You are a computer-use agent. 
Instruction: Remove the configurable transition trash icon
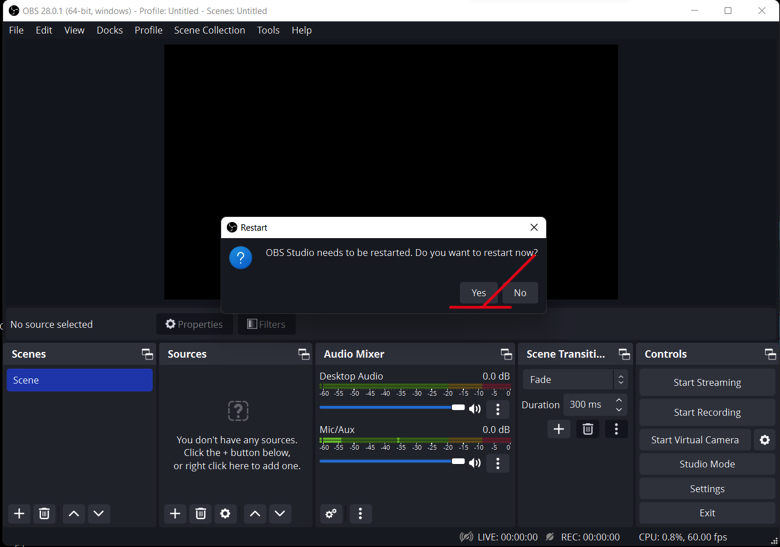tap(587, 429)
